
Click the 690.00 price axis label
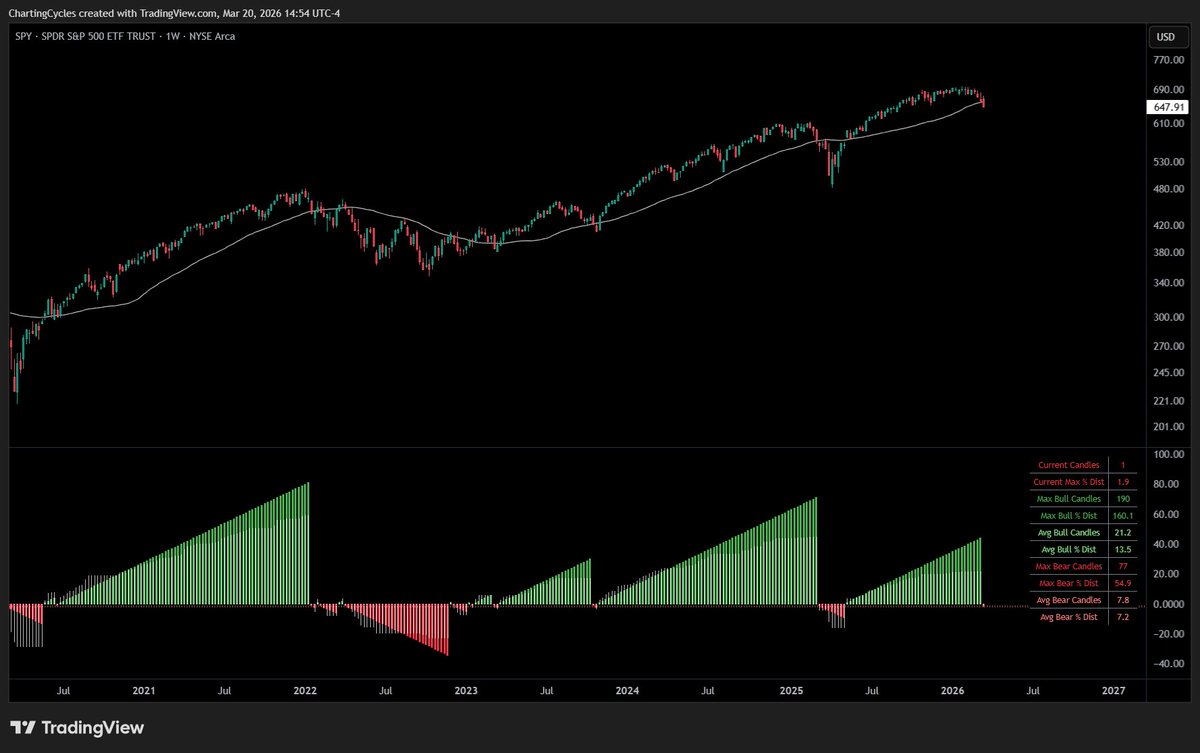(x=1168, y=89)
